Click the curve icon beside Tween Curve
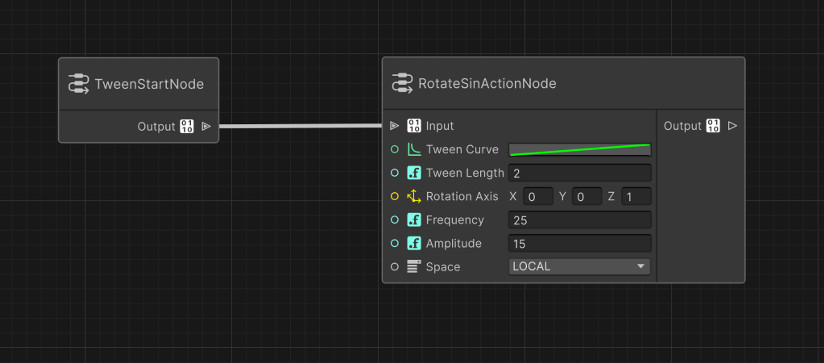The width and height of the screenshot is (824, 363). coord(414,150)
